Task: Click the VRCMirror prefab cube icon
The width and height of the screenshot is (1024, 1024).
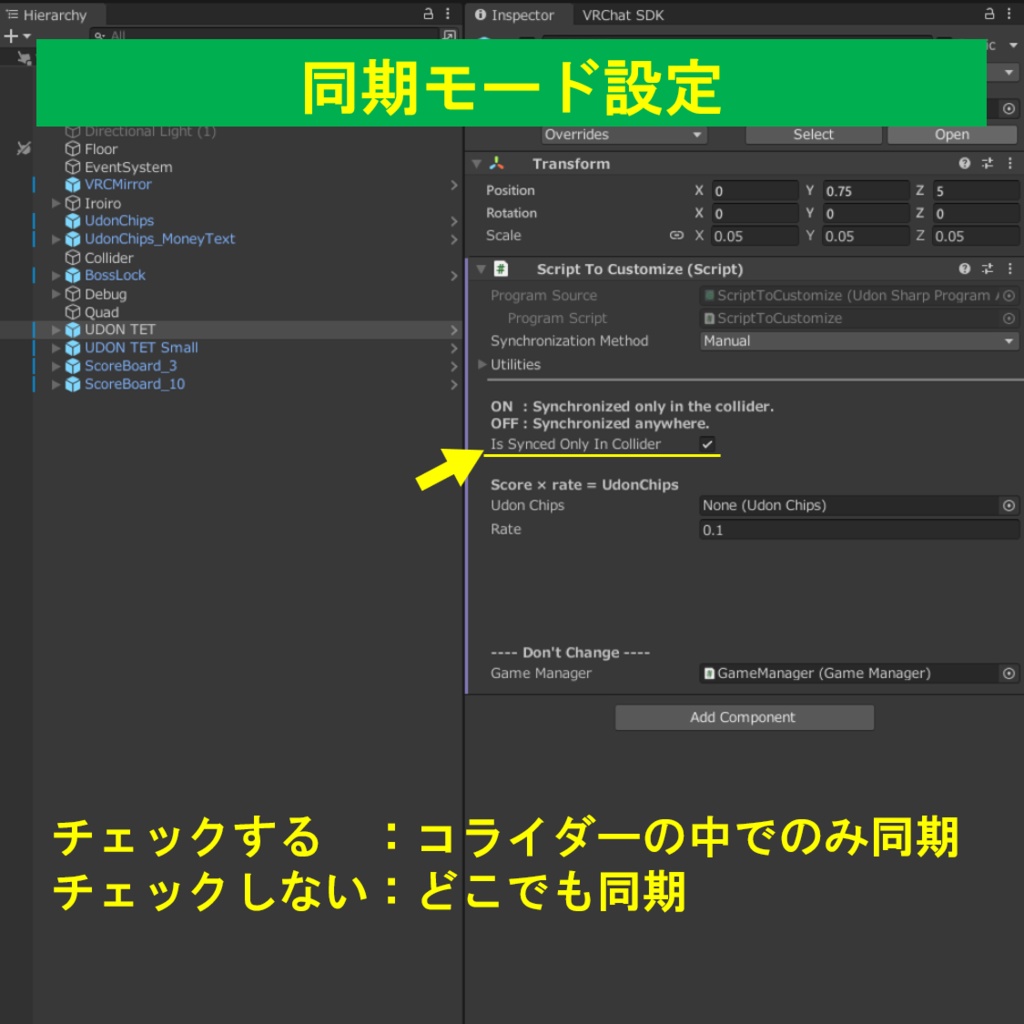Action: tap(72, 185)
